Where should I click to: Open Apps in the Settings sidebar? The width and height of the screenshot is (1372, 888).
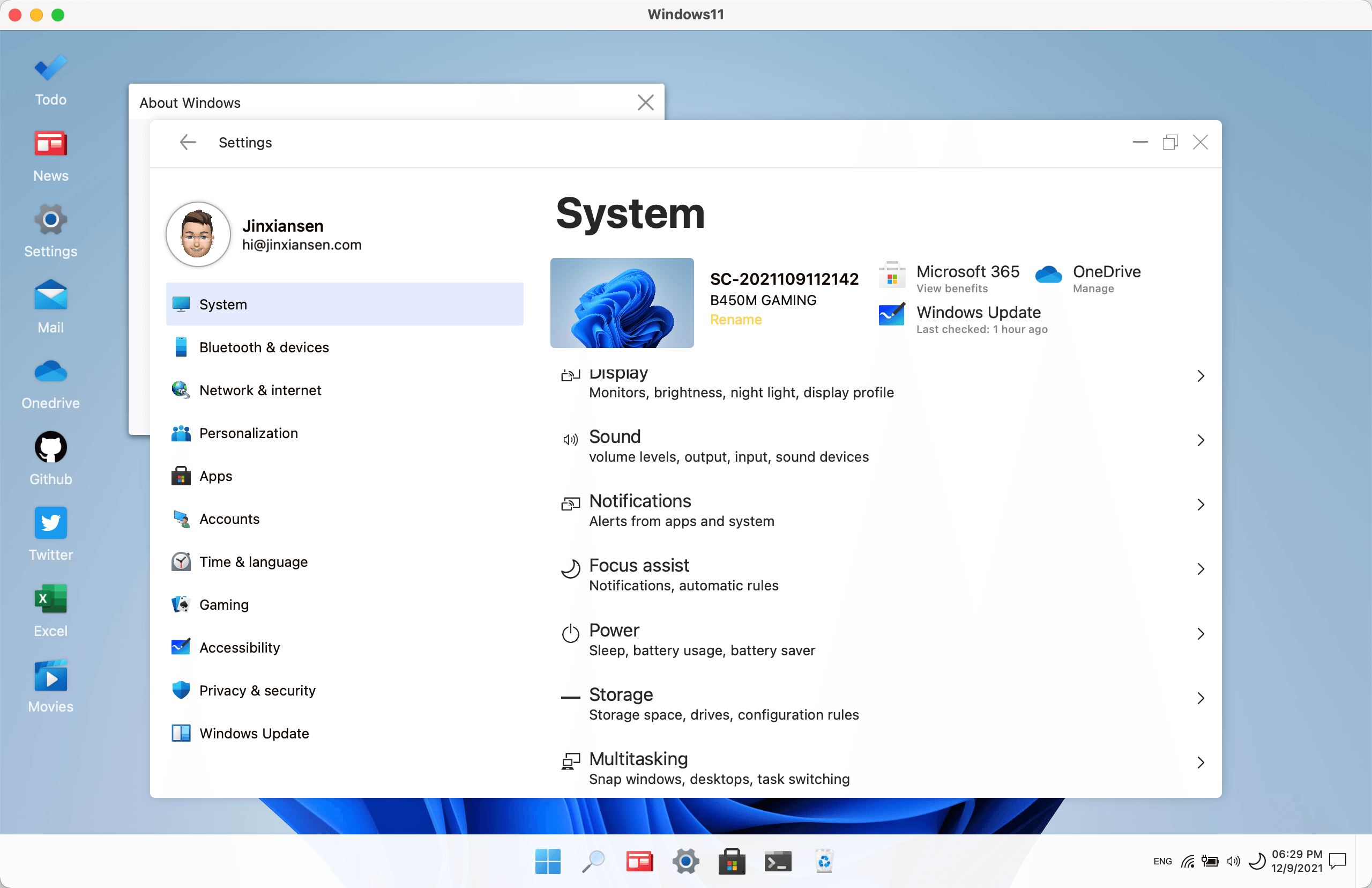[x=345, y=476]
